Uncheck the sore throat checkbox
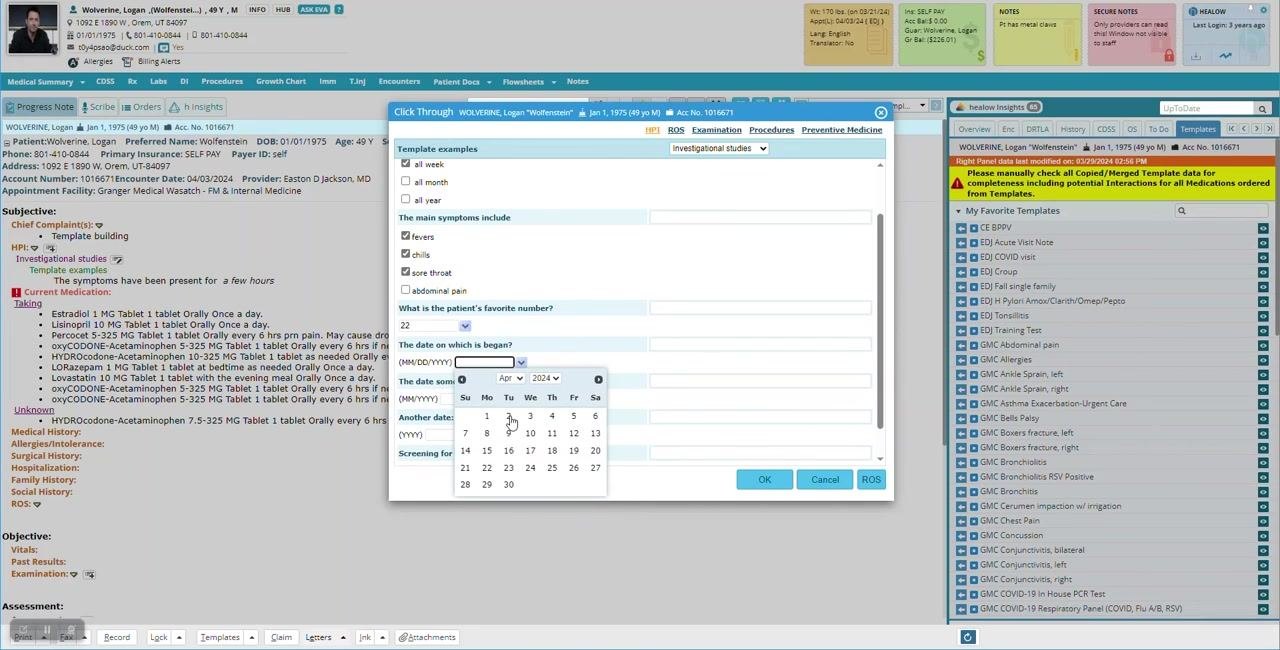Viewport: 1280px width, 650px height. [x=405, y=272]
